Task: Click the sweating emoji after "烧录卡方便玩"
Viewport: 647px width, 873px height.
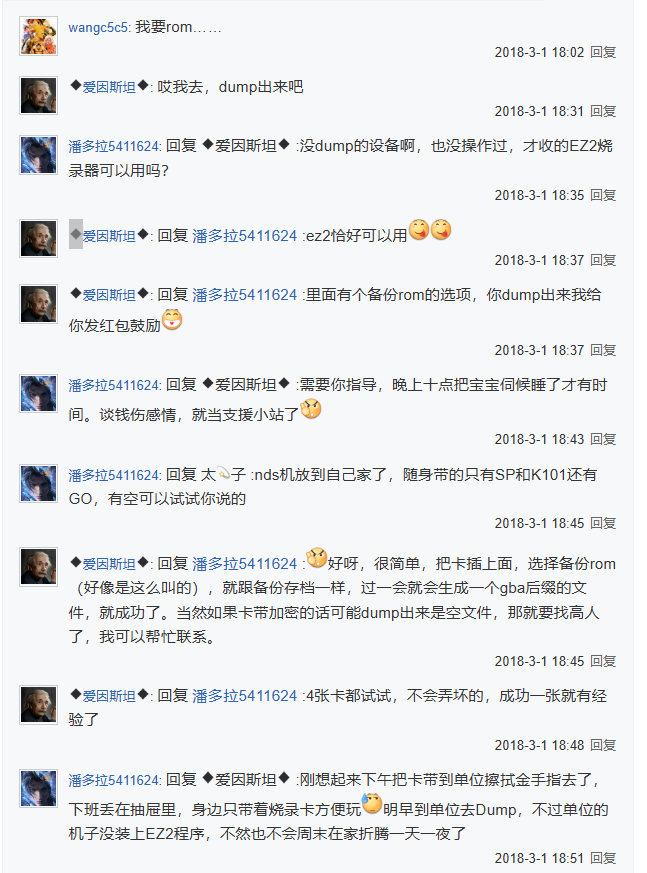Action: (371, 803)
